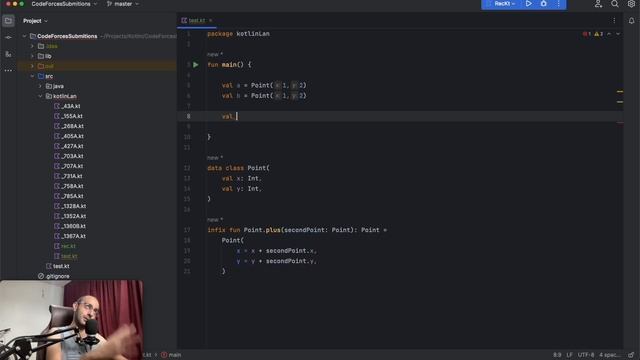Click the infix fun Point.plus line
Viewport: 640px width, 360px height.
297,230
